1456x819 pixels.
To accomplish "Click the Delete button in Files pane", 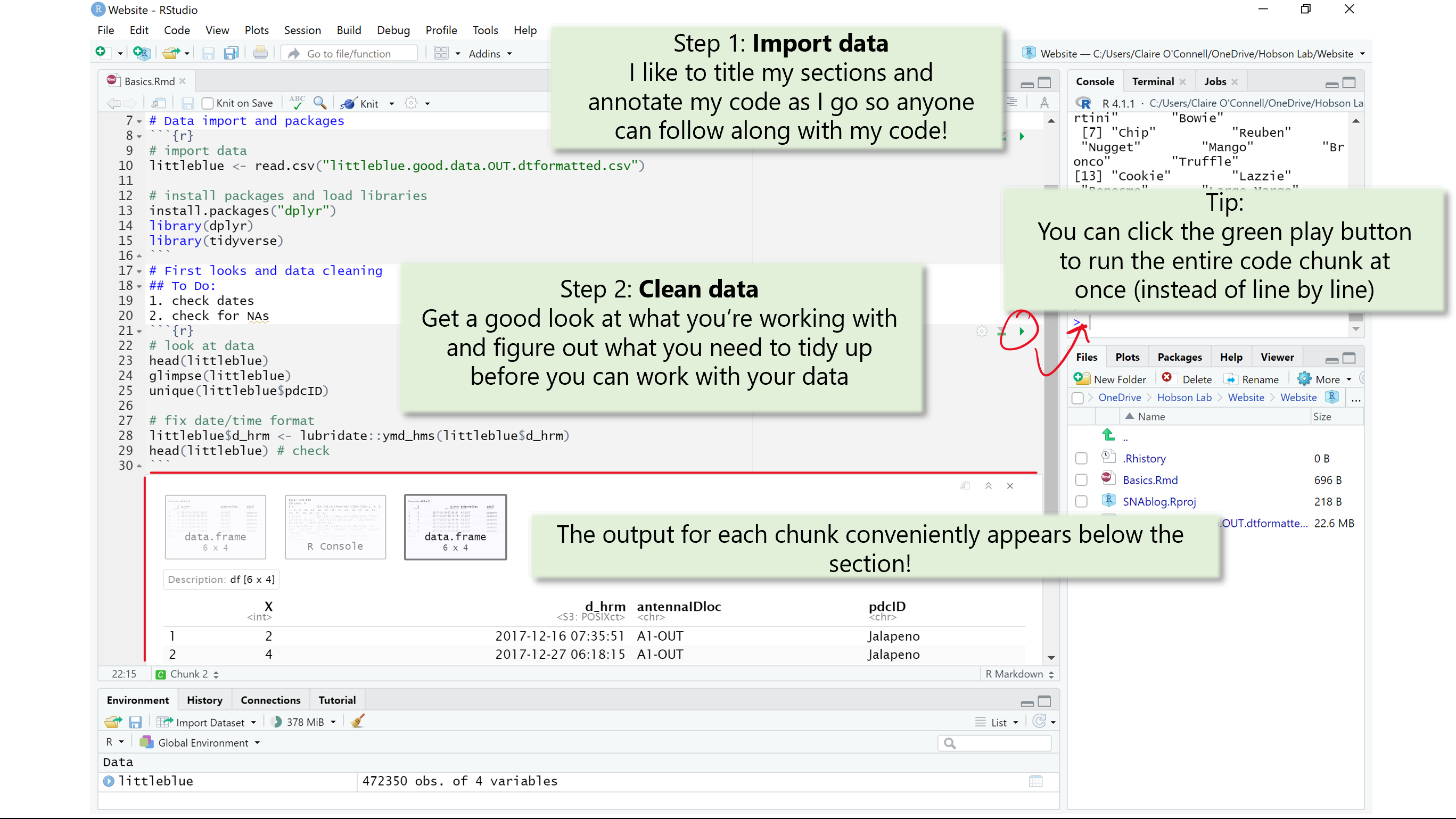I will (x=1187, y=379).
